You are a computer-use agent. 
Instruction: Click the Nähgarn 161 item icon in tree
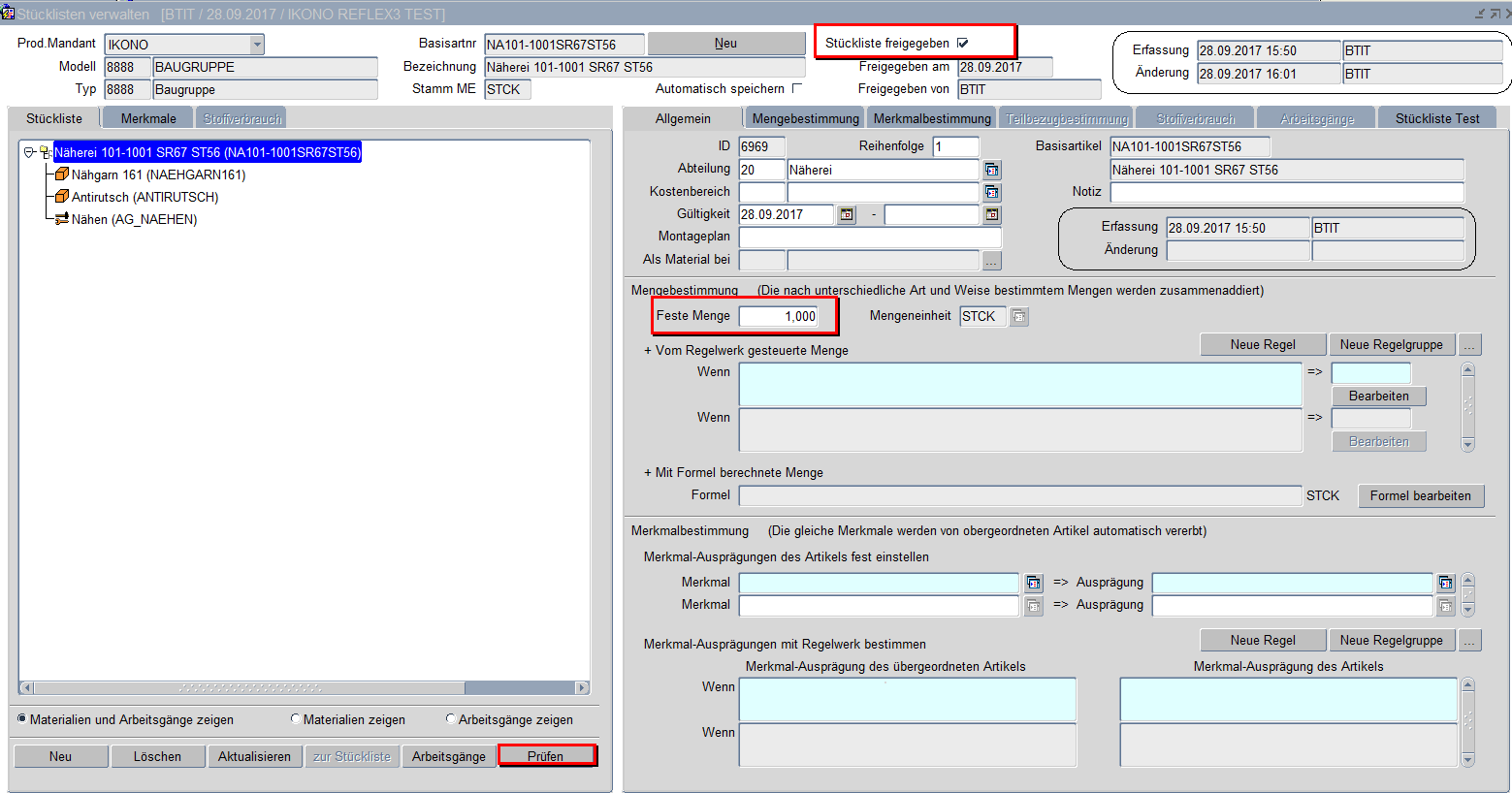(62, 174)
